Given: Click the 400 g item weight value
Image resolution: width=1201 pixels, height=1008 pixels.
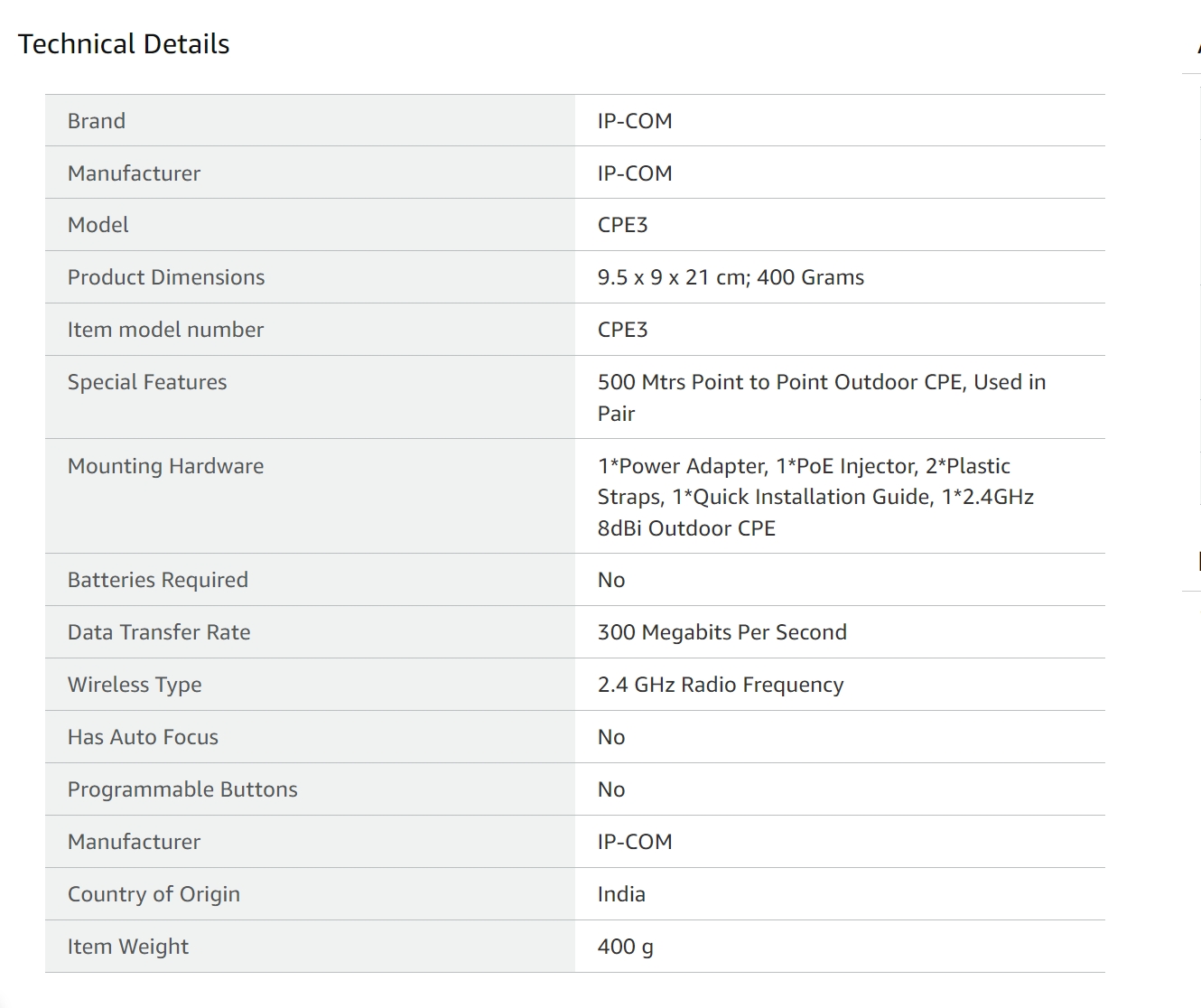Looking at the screenshot, I should click(x=625, y=947).
